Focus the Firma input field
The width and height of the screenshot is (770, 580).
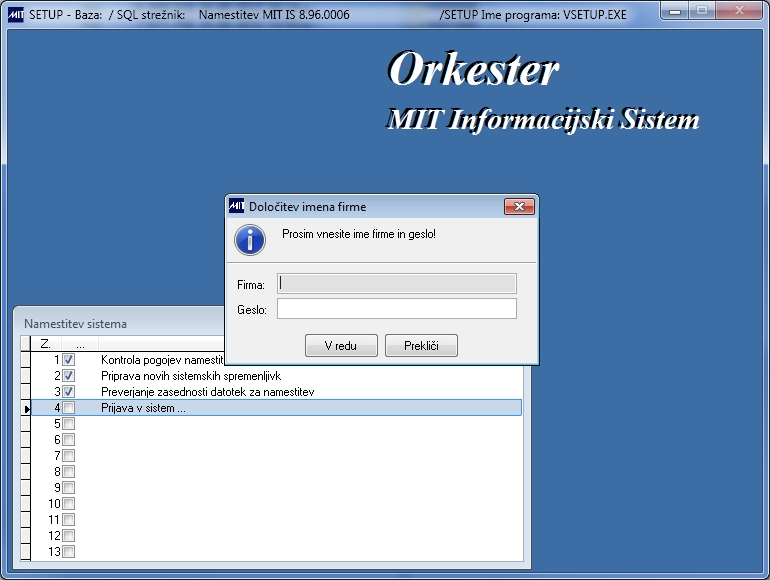click(x=397, y=284)
